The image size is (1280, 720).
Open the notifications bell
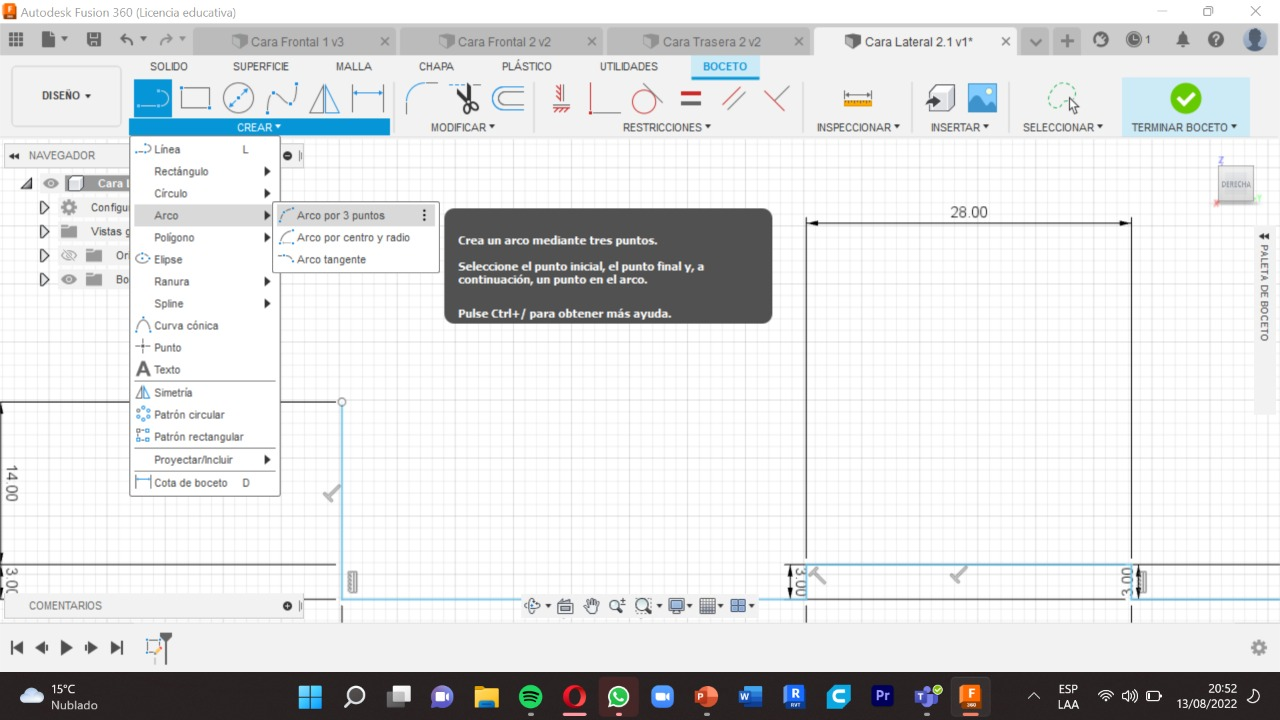[1183, 40]
